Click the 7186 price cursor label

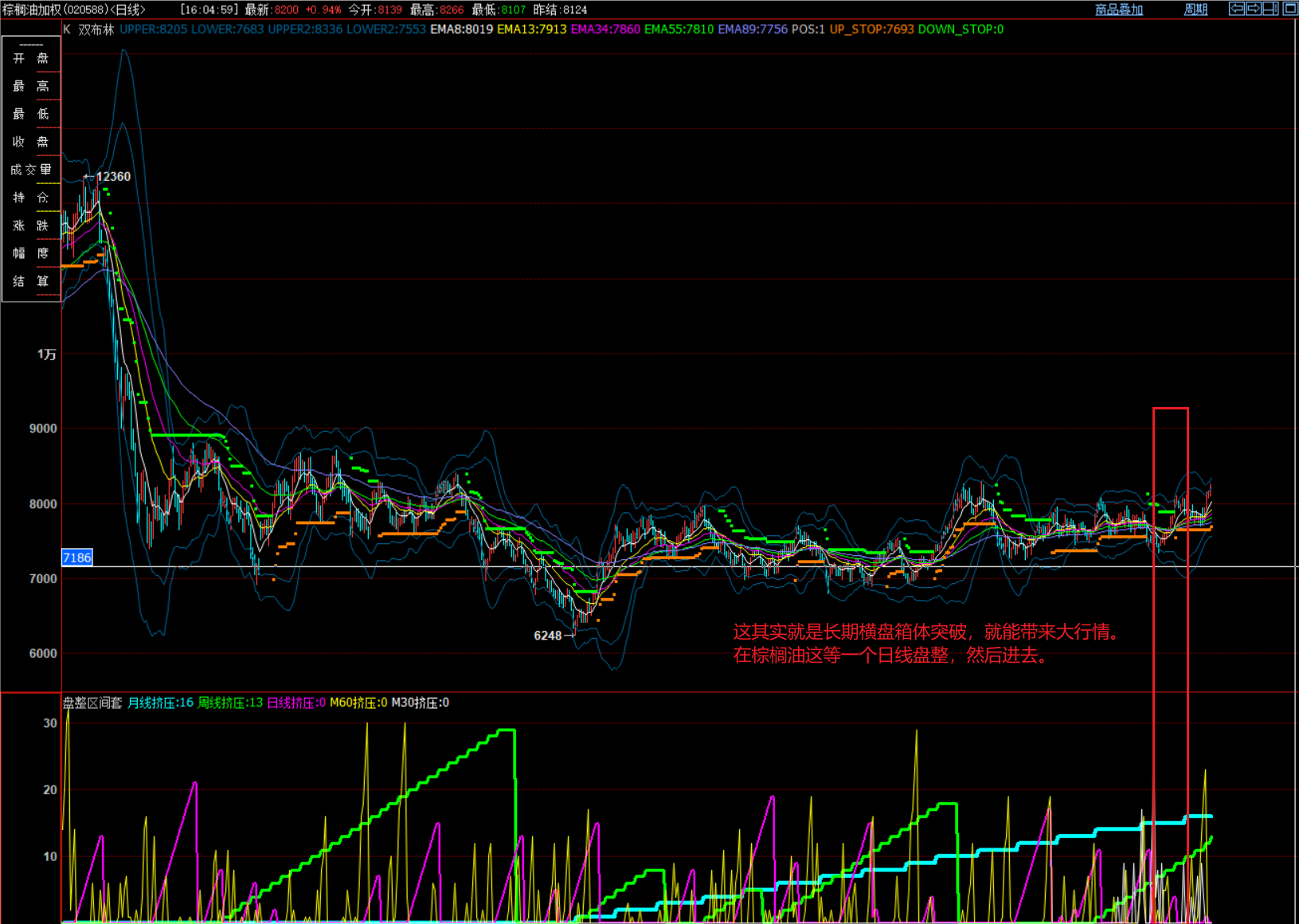[77, 558]
